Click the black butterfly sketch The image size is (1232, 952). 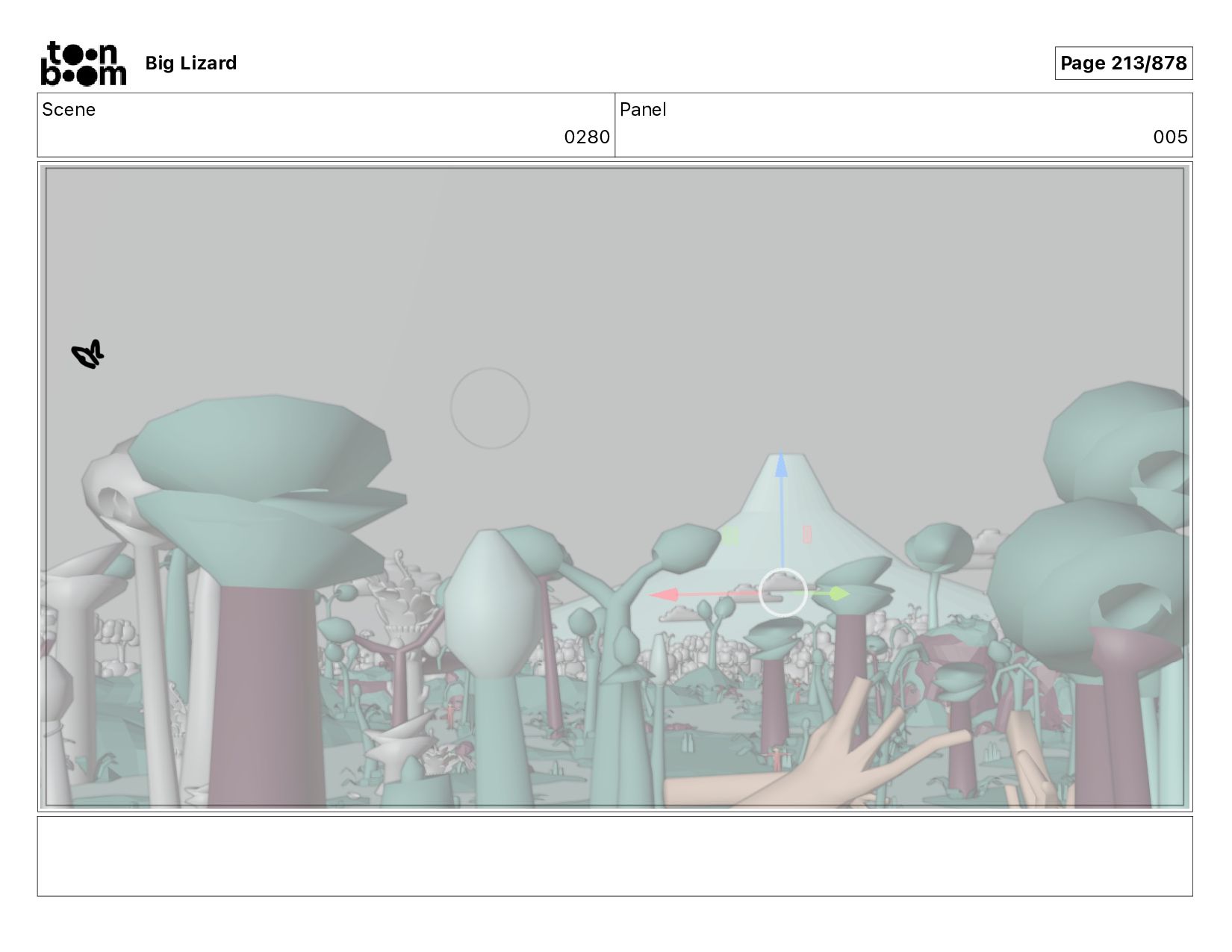coord(88,354)
